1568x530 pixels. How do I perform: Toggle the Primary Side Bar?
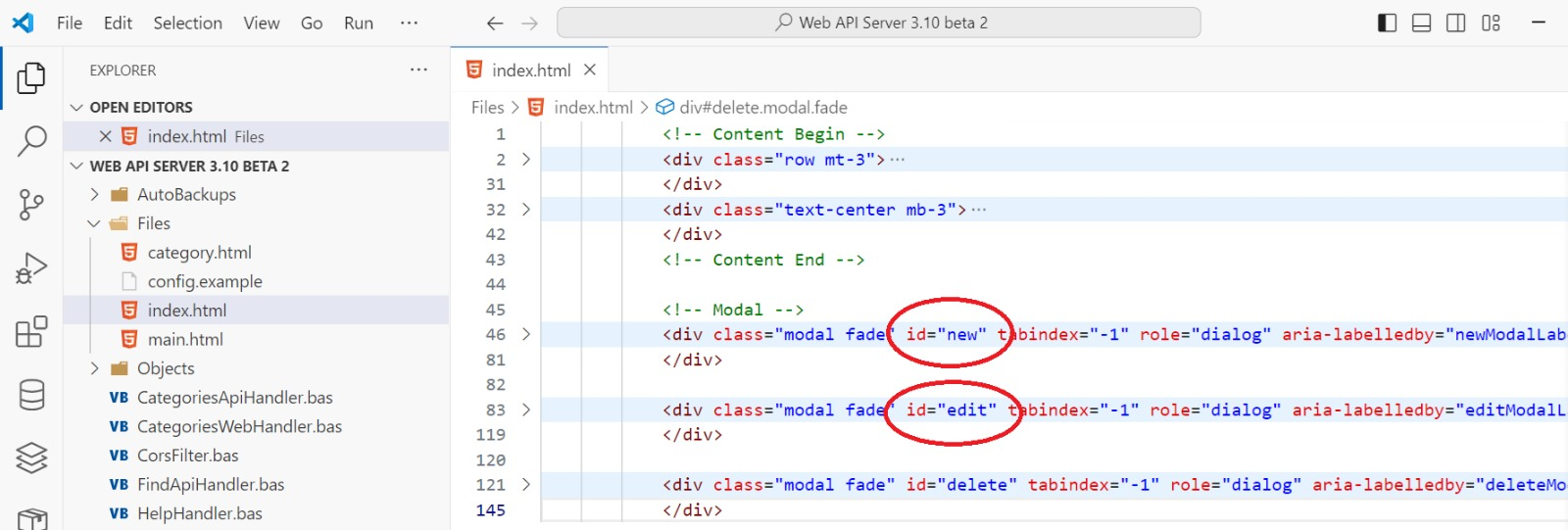point(1387,23)
